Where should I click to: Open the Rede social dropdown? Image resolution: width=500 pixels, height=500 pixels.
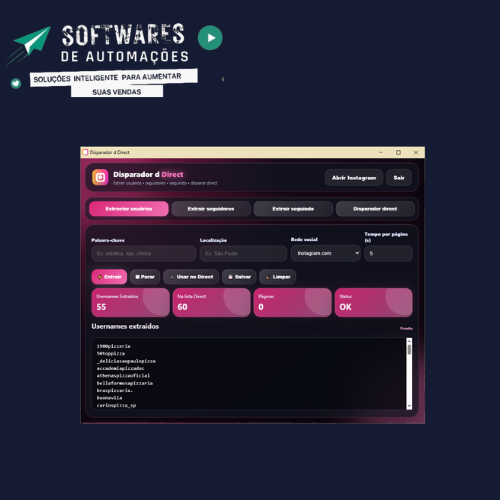(326, 253)
